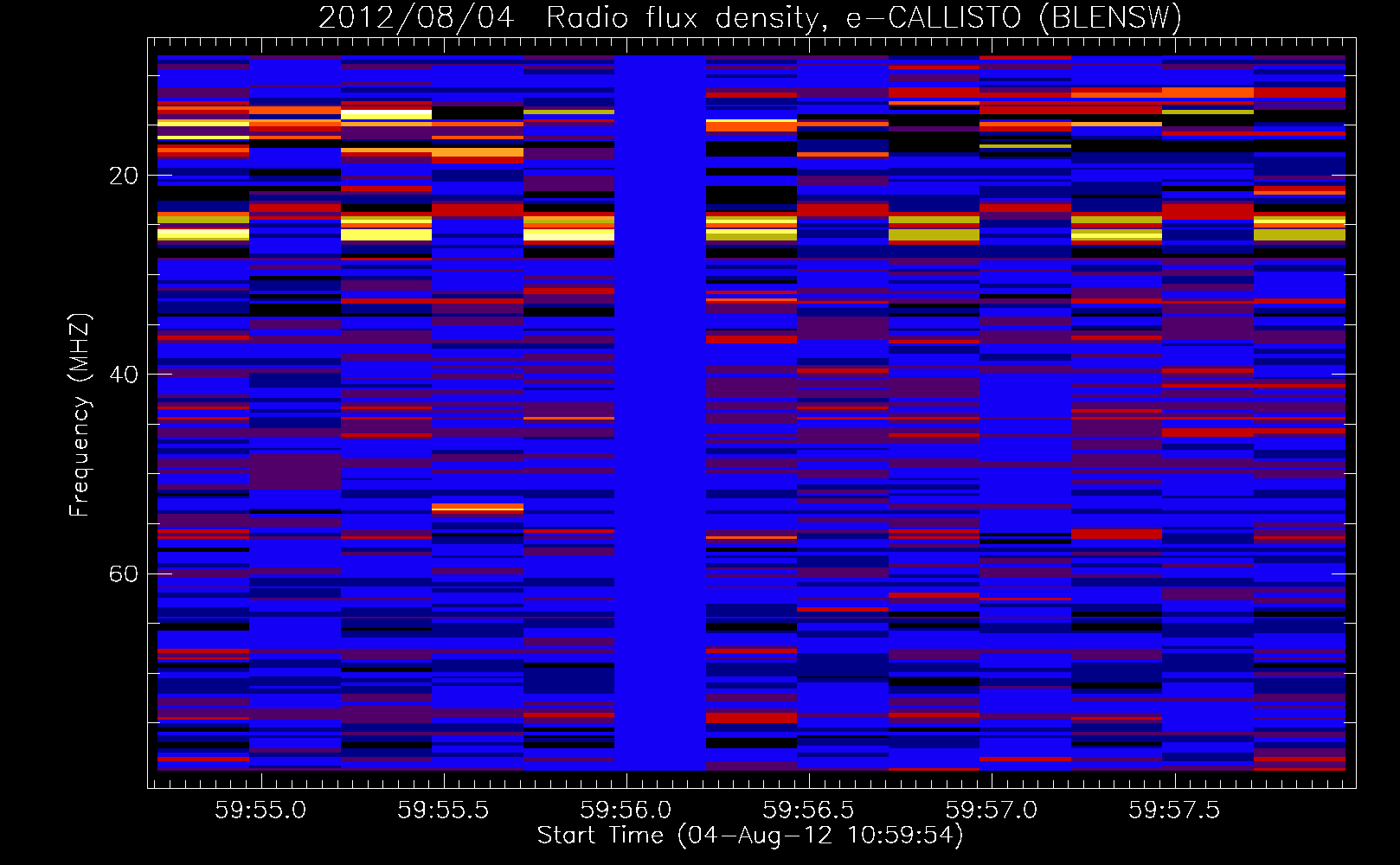Click the 59:55.5 time tick label
This screenshot has height=865, width=1400.
pos(443,811)
